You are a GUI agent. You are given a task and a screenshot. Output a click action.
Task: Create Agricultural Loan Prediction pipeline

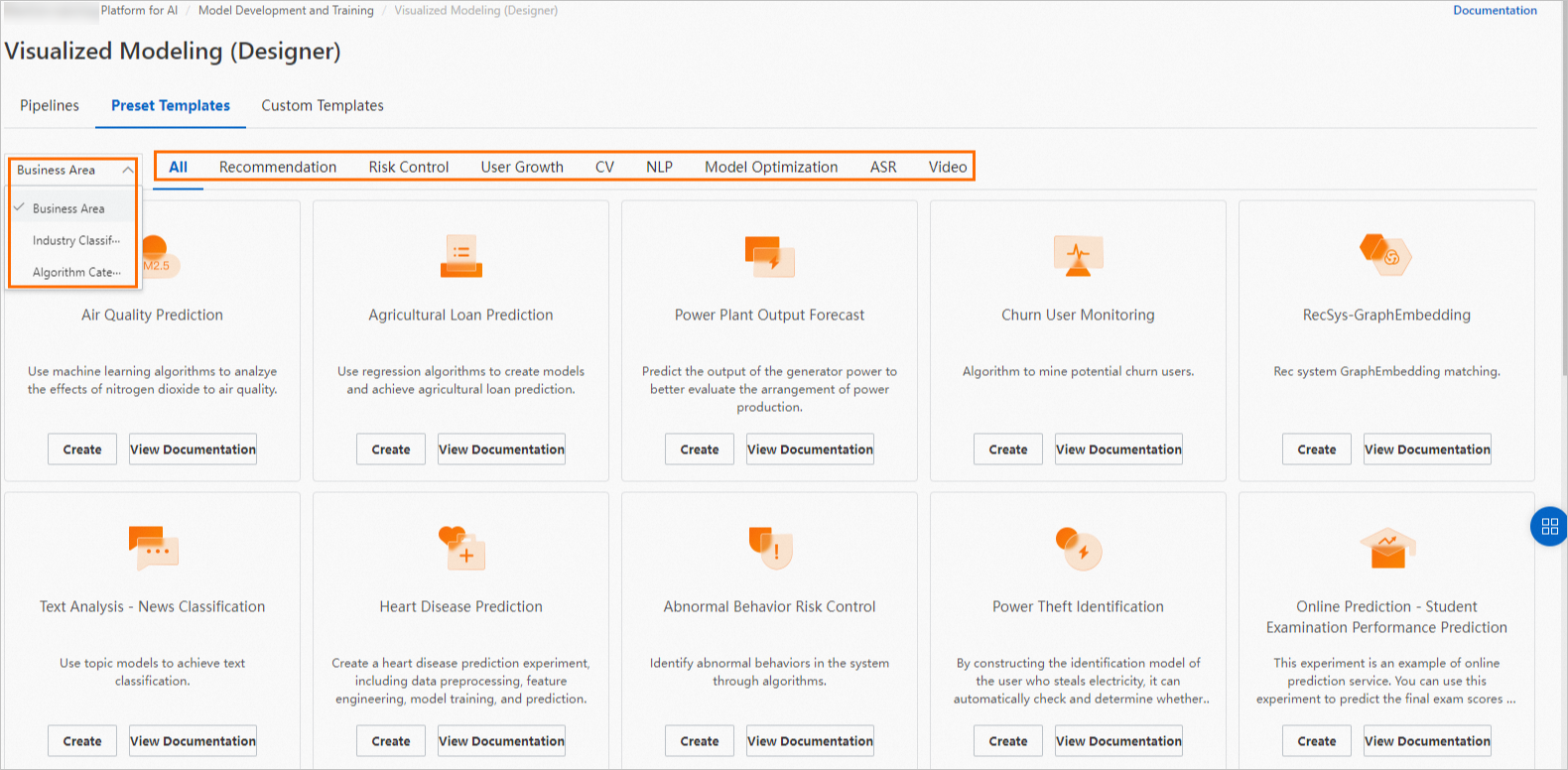click(x=391, y=449)
